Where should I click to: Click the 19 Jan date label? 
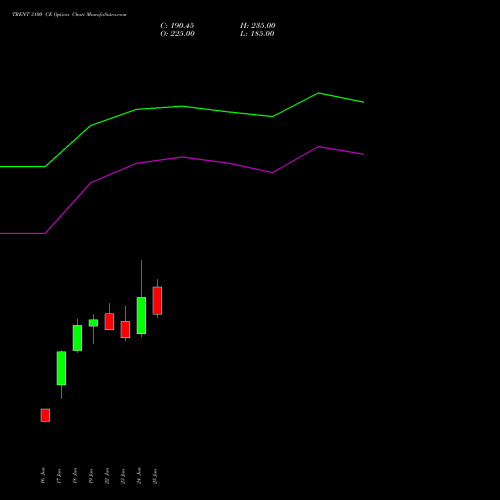tap(91, 476)
